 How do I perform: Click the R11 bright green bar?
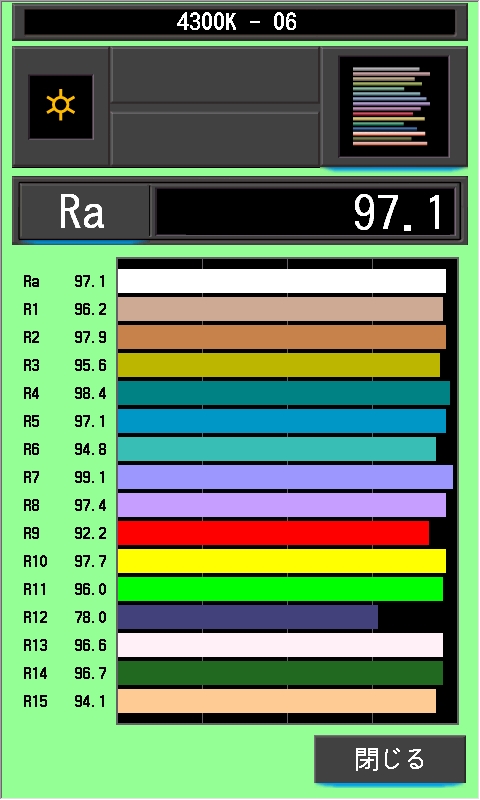[280, 589]
